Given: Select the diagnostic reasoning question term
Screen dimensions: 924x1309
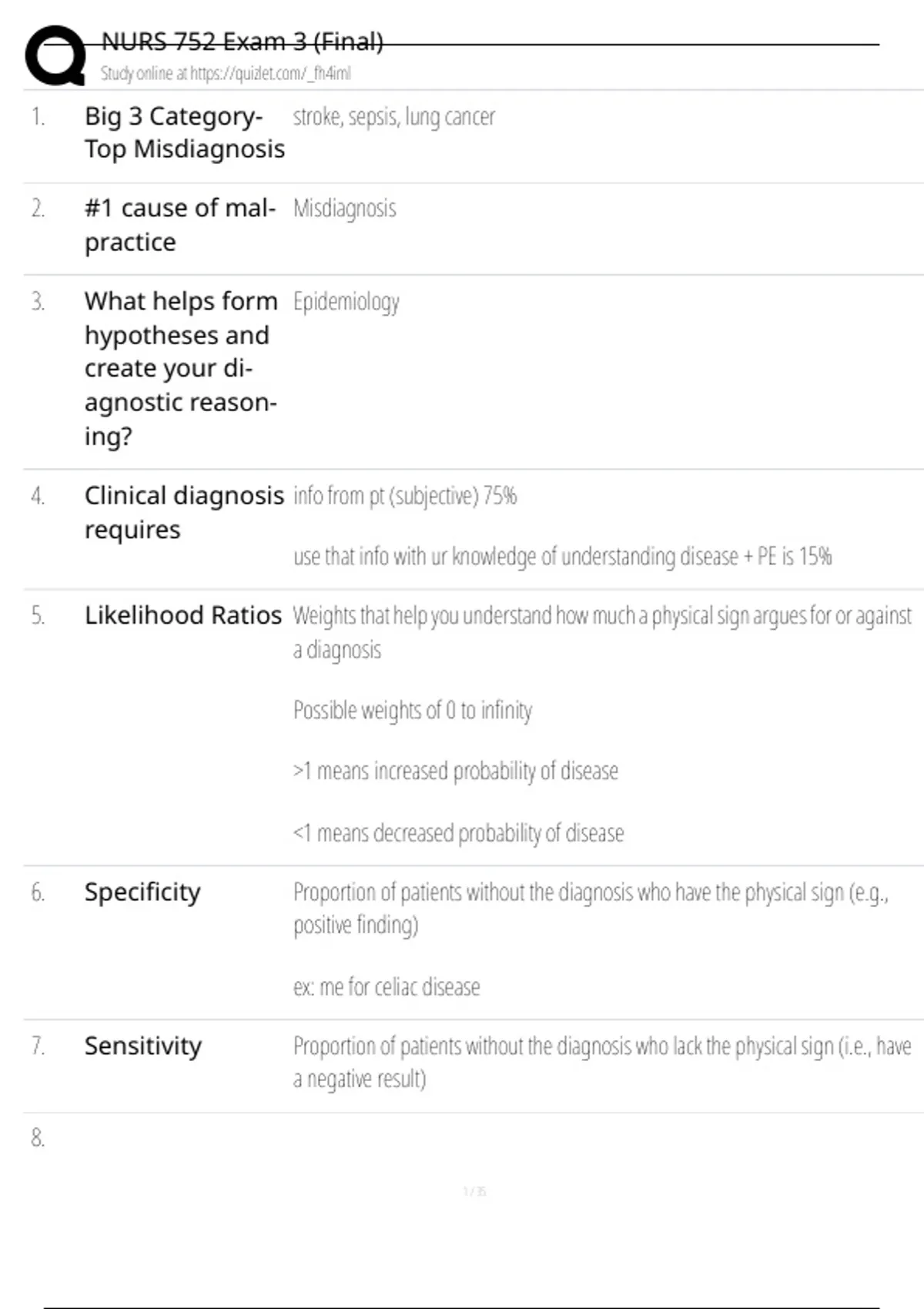Looking at the screenshot, I should click(x=181, y=368).
